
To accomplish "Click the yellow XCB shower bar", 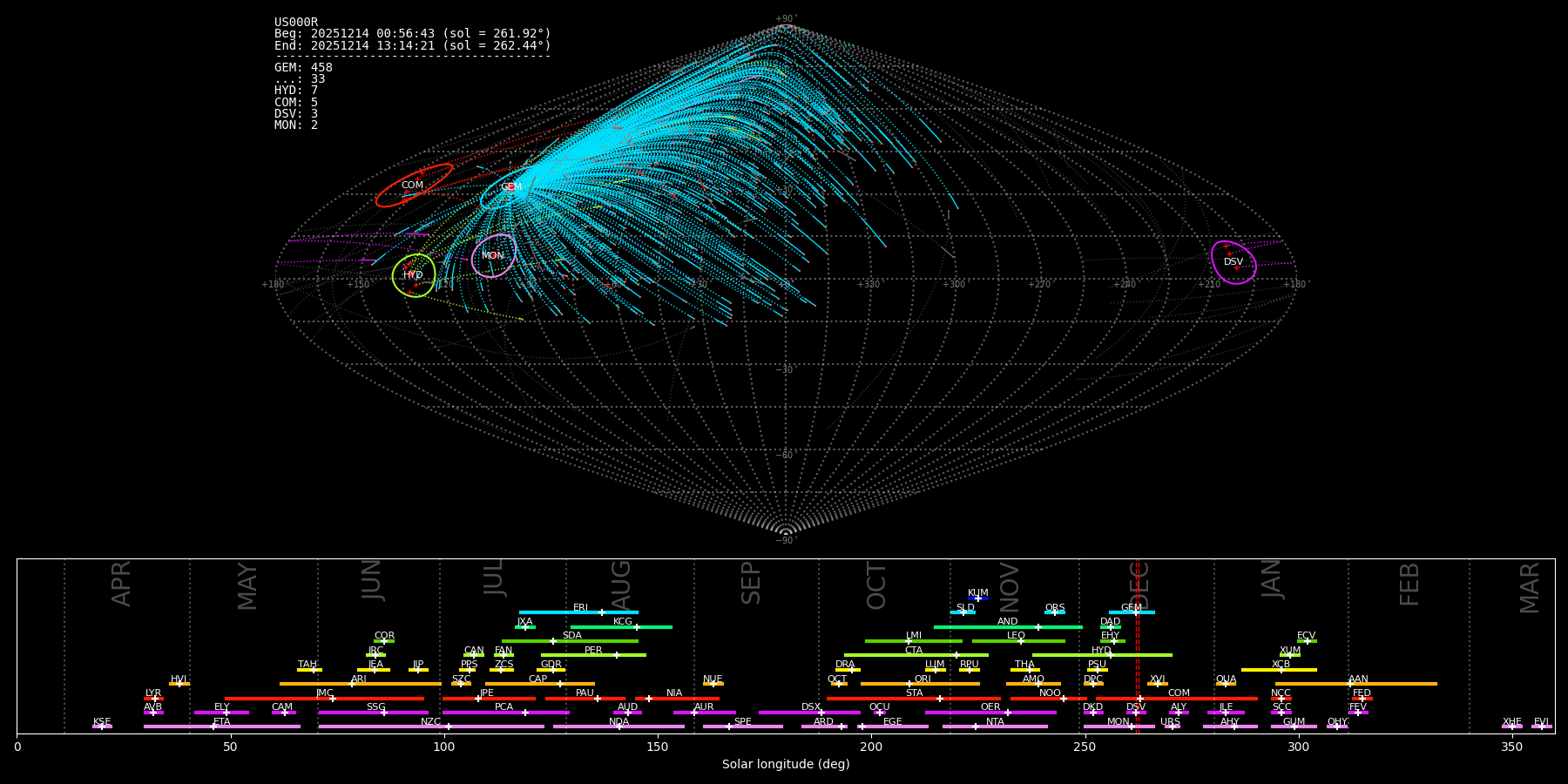I will pyautogui.click(x=1280, y=670).
